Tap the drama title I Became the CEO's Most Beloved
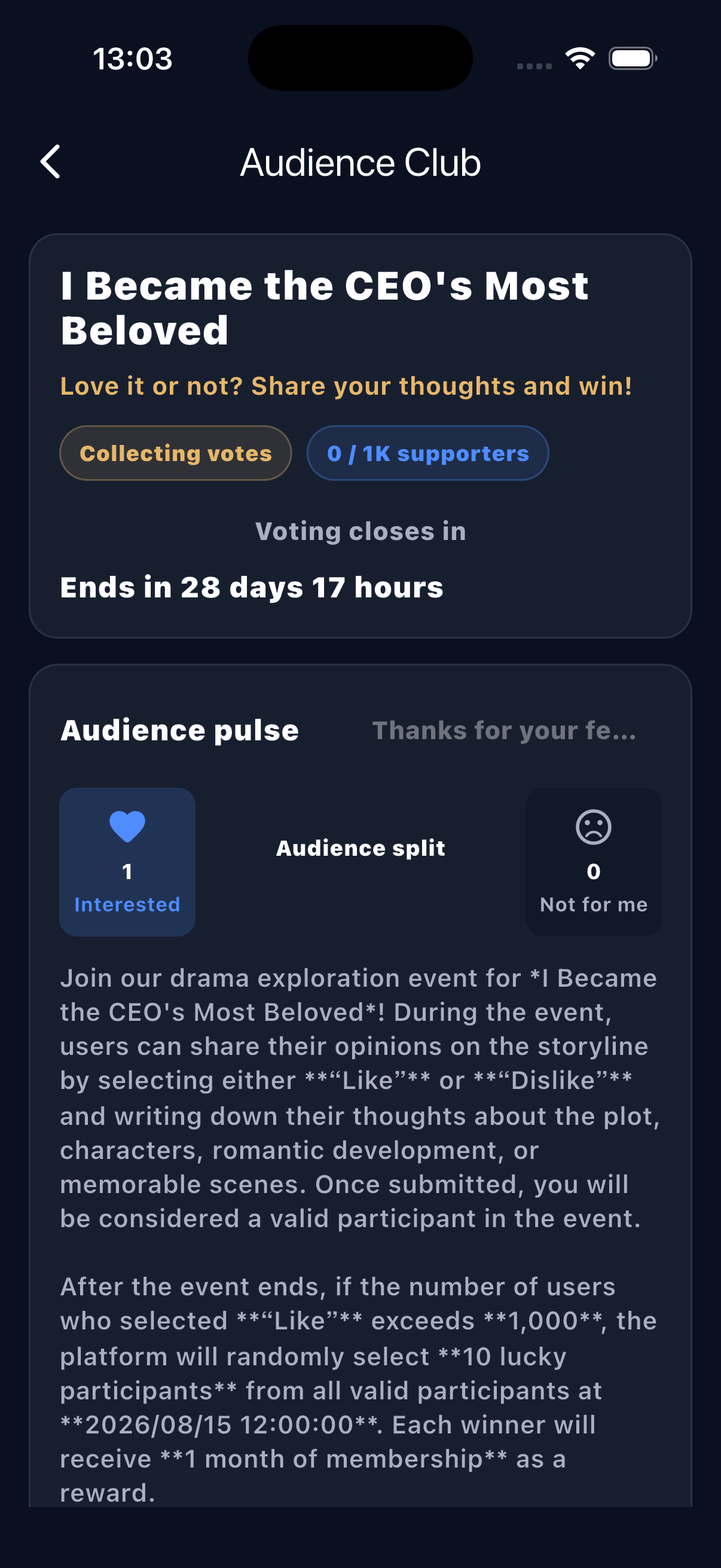This screenshot has width=721, height=1568. coord(324,308)
